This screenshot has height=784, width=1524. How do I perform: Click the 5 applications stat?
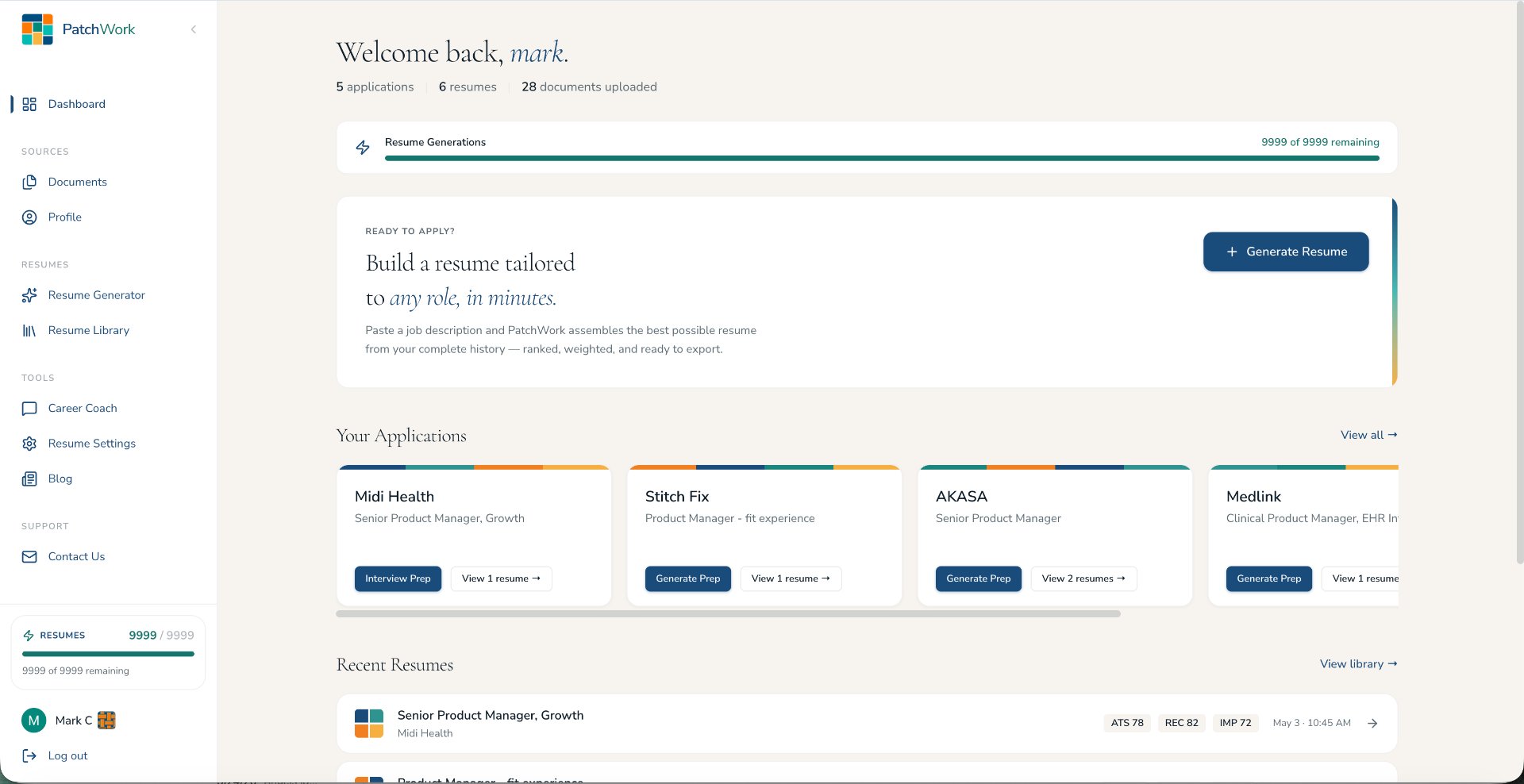375,87
